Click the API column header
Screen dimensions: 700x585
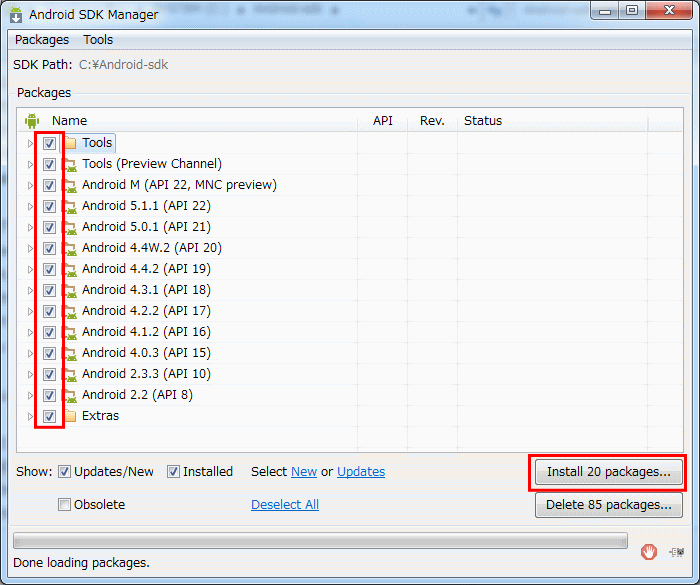pos(383,121)
